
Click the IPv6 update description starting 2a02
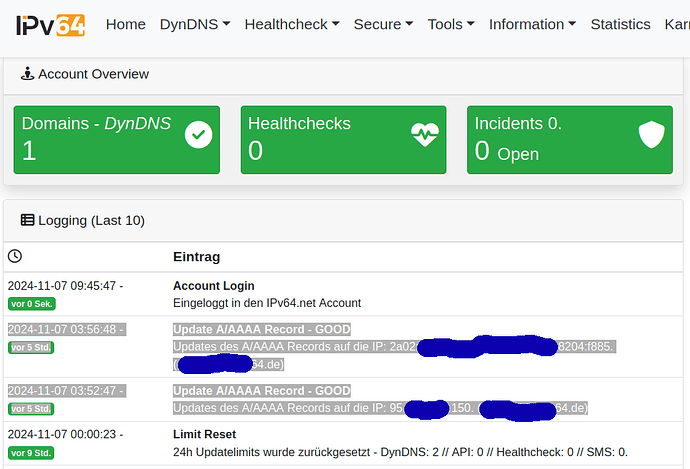394,355
